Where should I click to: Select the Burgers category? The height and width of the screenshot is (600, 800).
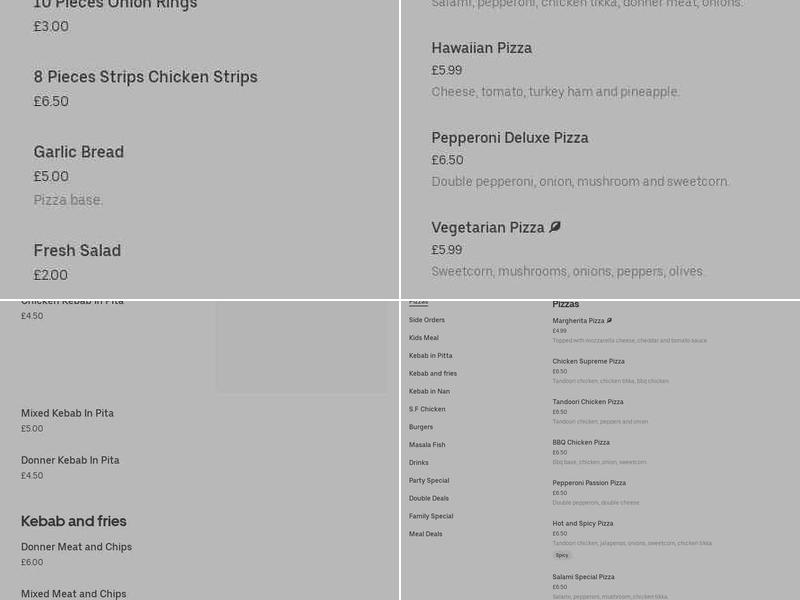(419, 427)
